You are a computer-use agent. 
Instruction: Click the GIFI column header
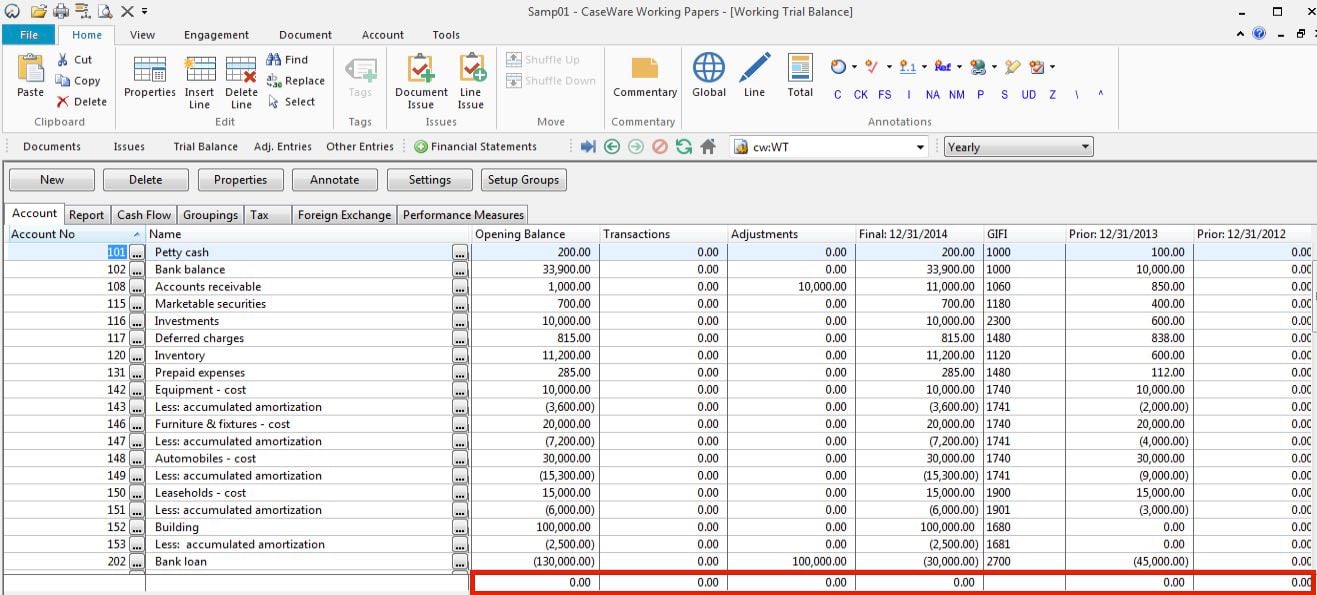coord(1024,234)
